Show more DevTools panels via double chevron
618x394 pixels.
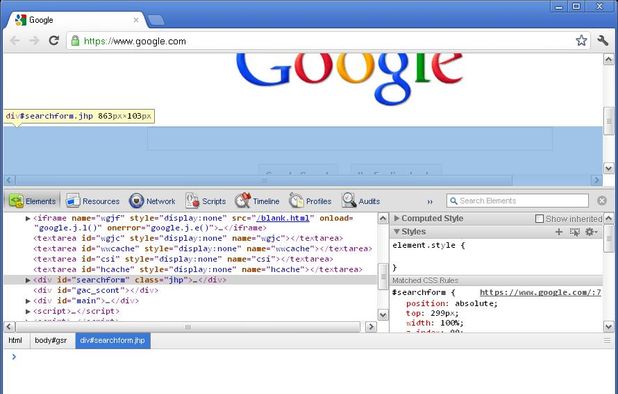point(430,201)
